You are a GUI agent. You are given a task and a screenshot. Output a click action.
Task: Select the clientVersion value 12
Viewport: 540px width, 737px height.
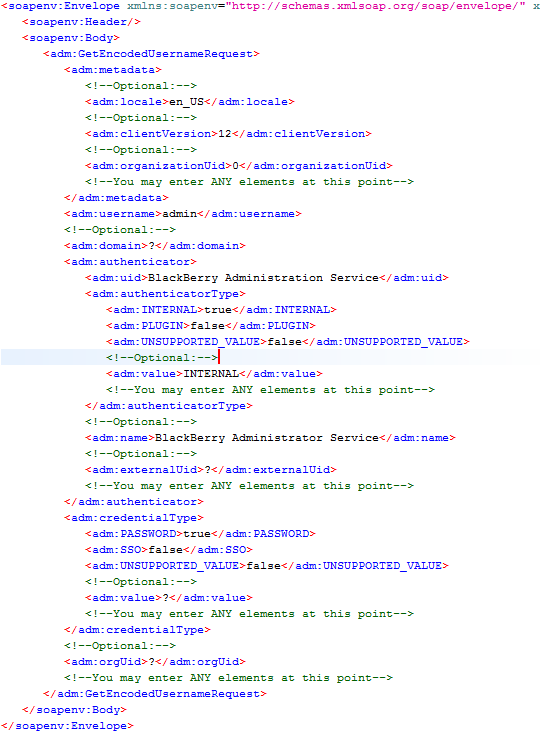[x=225, y=134]
